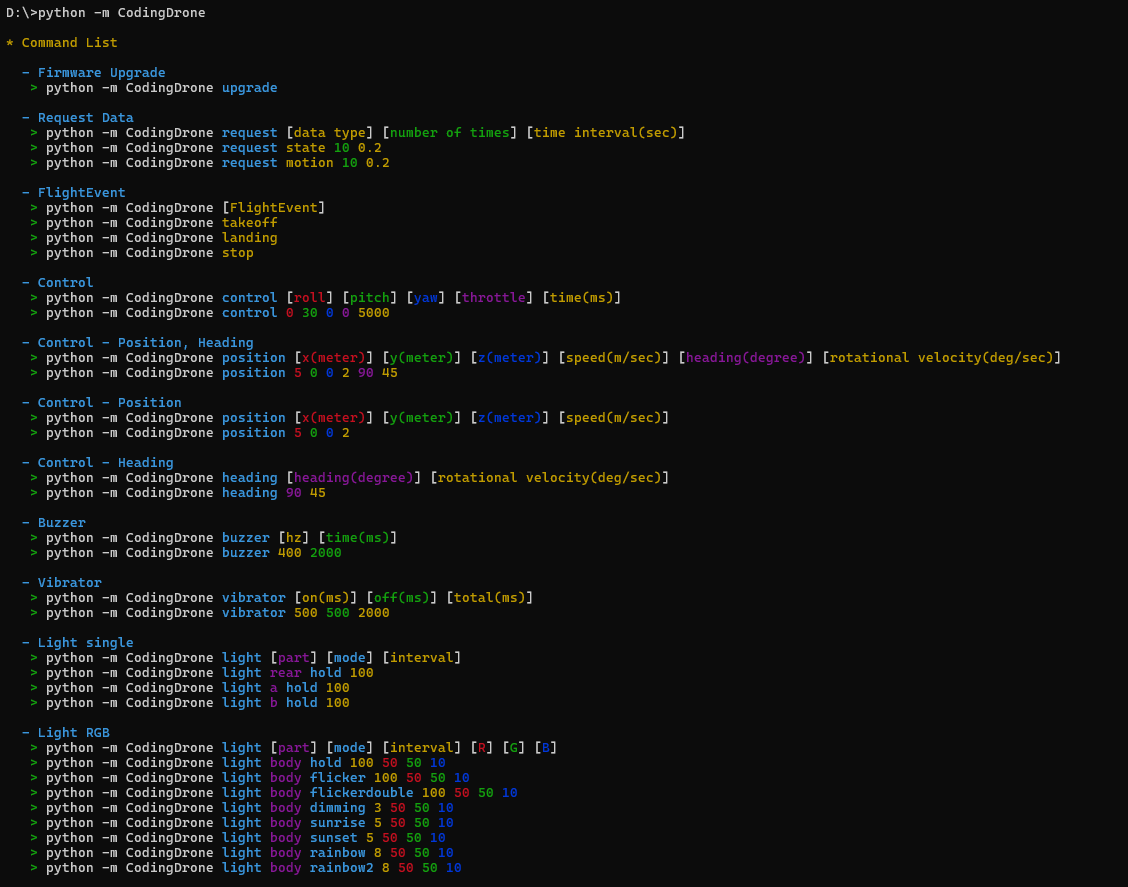Select the value '5000' in control example

click(373, 313)
